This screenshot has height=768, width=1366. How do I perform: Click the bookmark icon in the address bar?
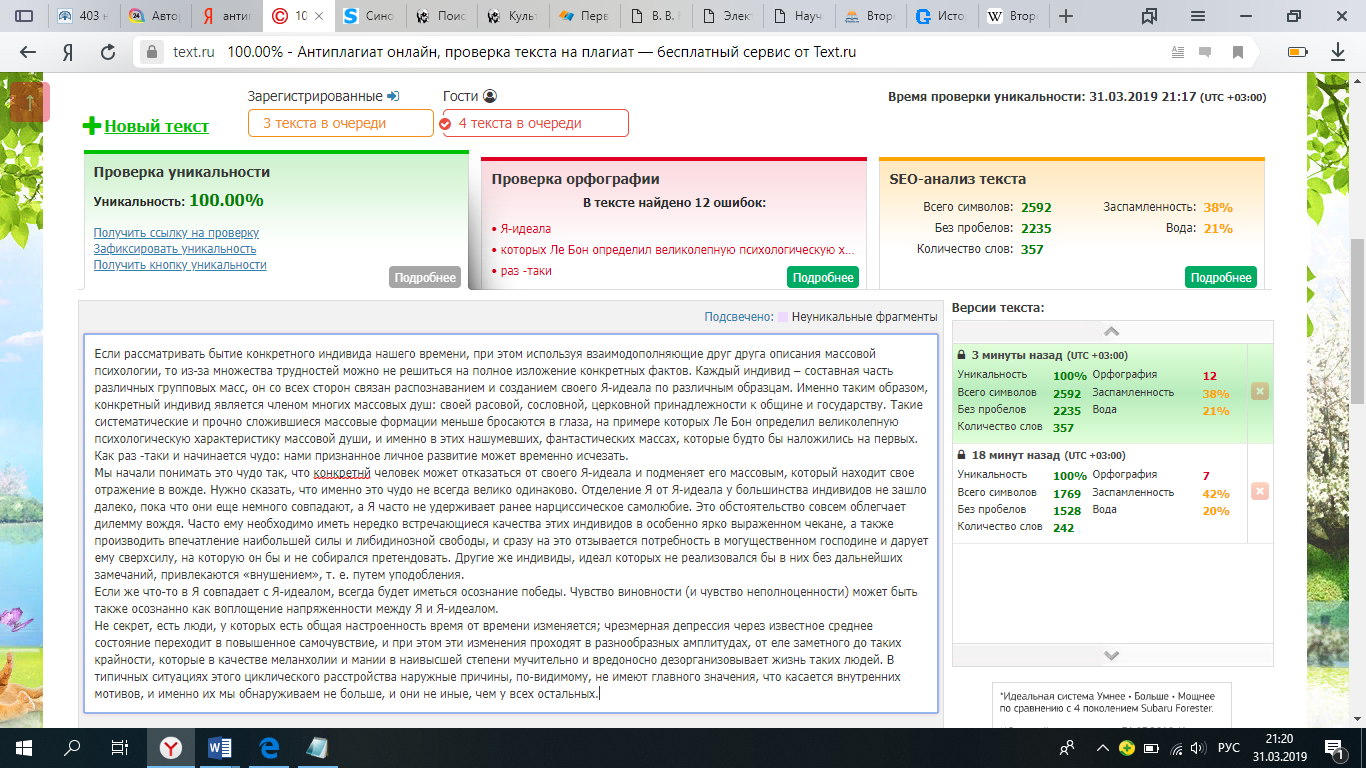(x=1238, y=53)
